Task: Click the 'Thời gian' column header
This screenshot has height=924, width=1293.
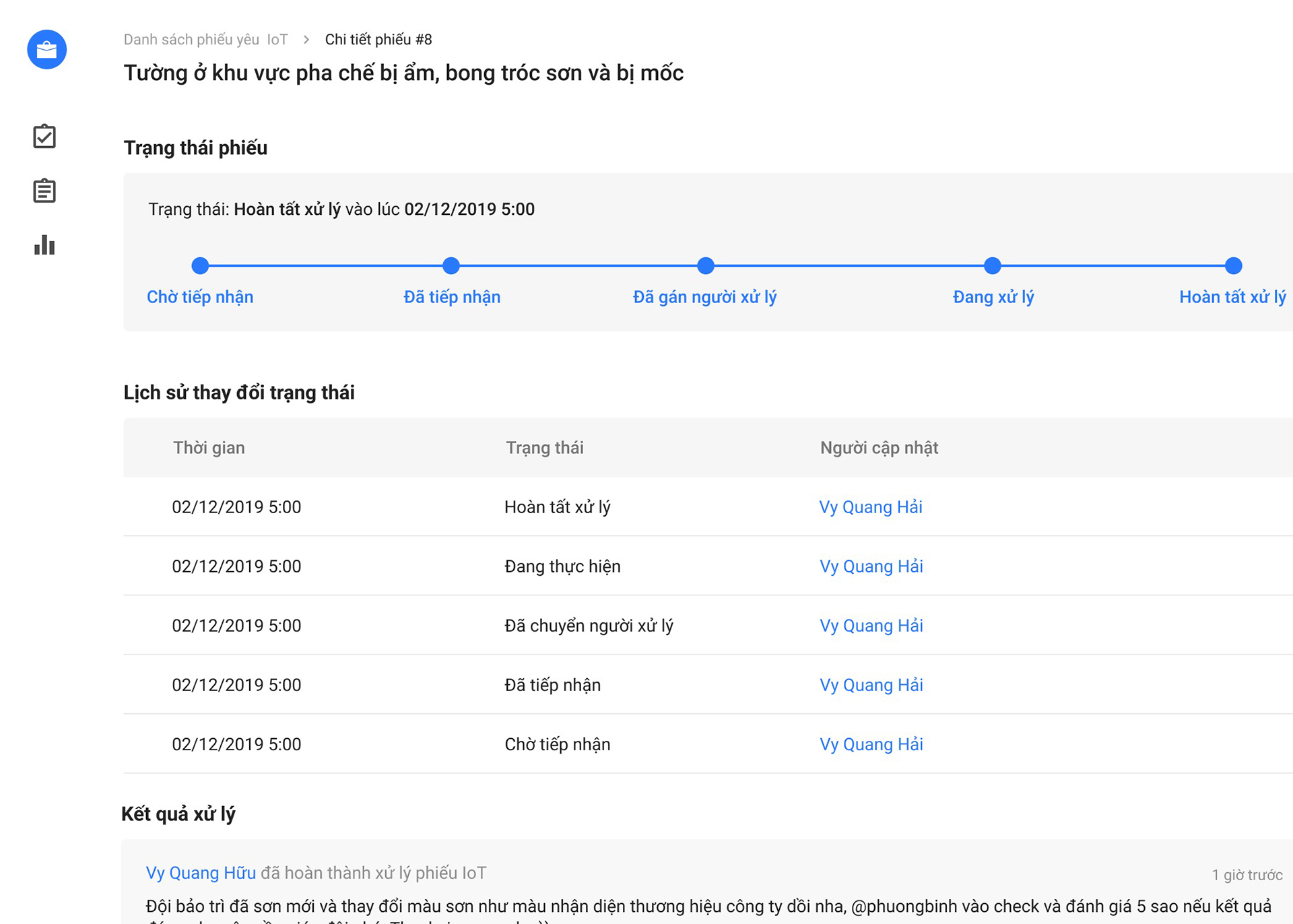Action: (209, 447)
